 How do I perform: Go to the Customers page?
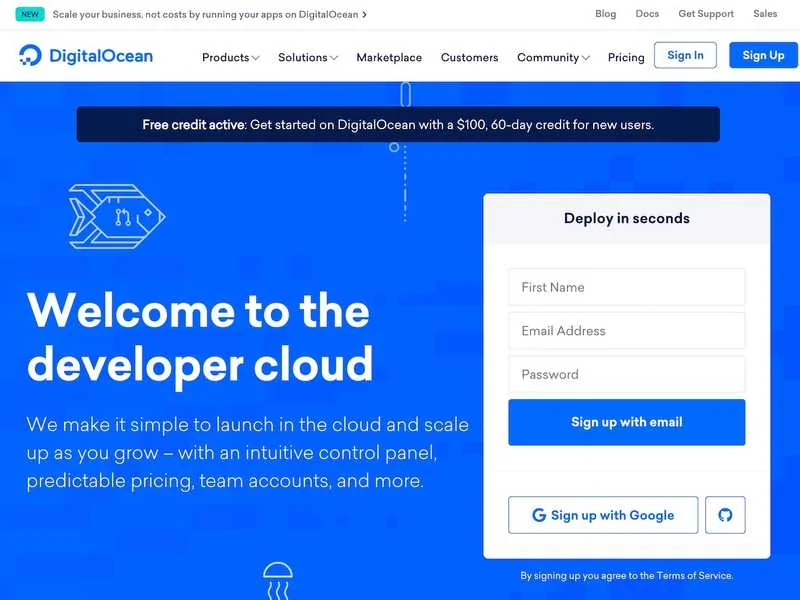[x=469, y=57]
